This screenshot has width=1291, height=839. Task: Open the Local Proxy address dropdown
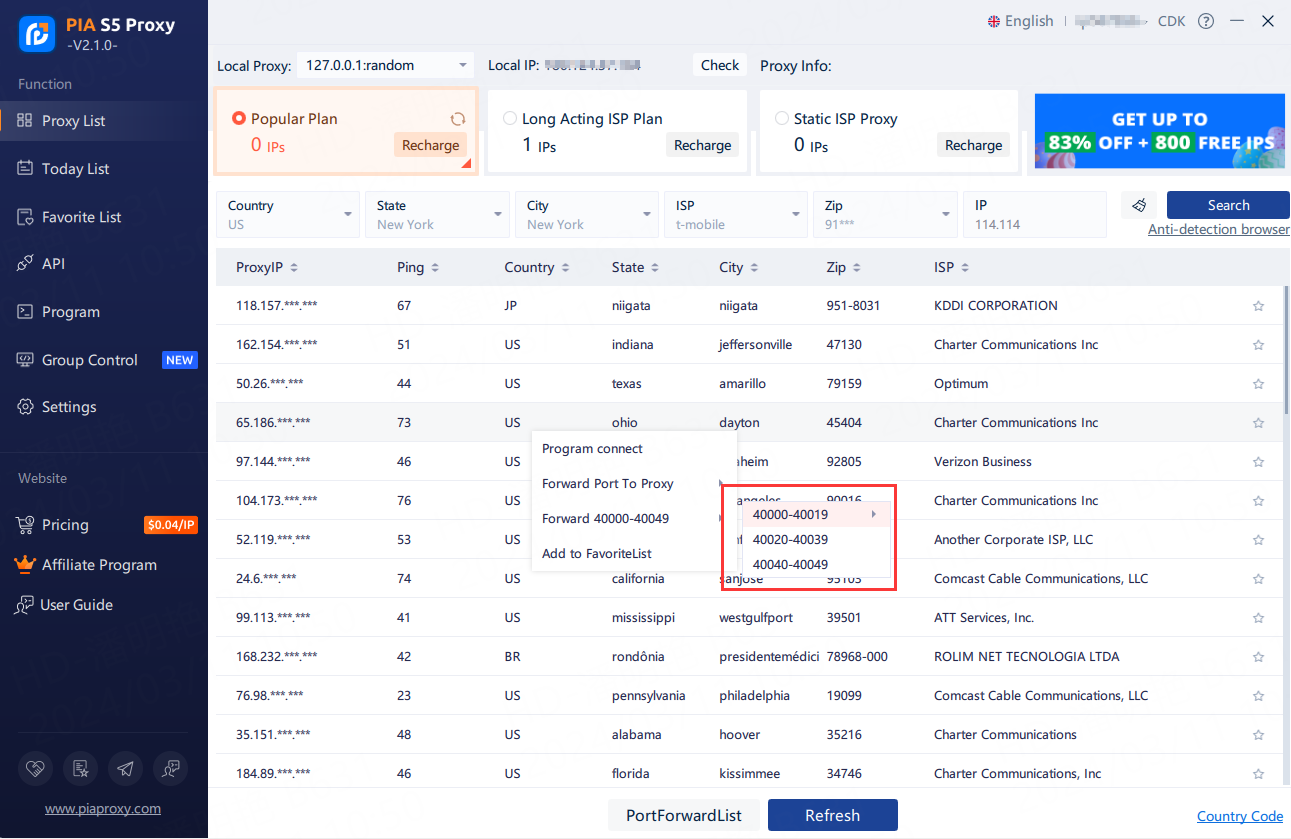[x=385, y=64]
